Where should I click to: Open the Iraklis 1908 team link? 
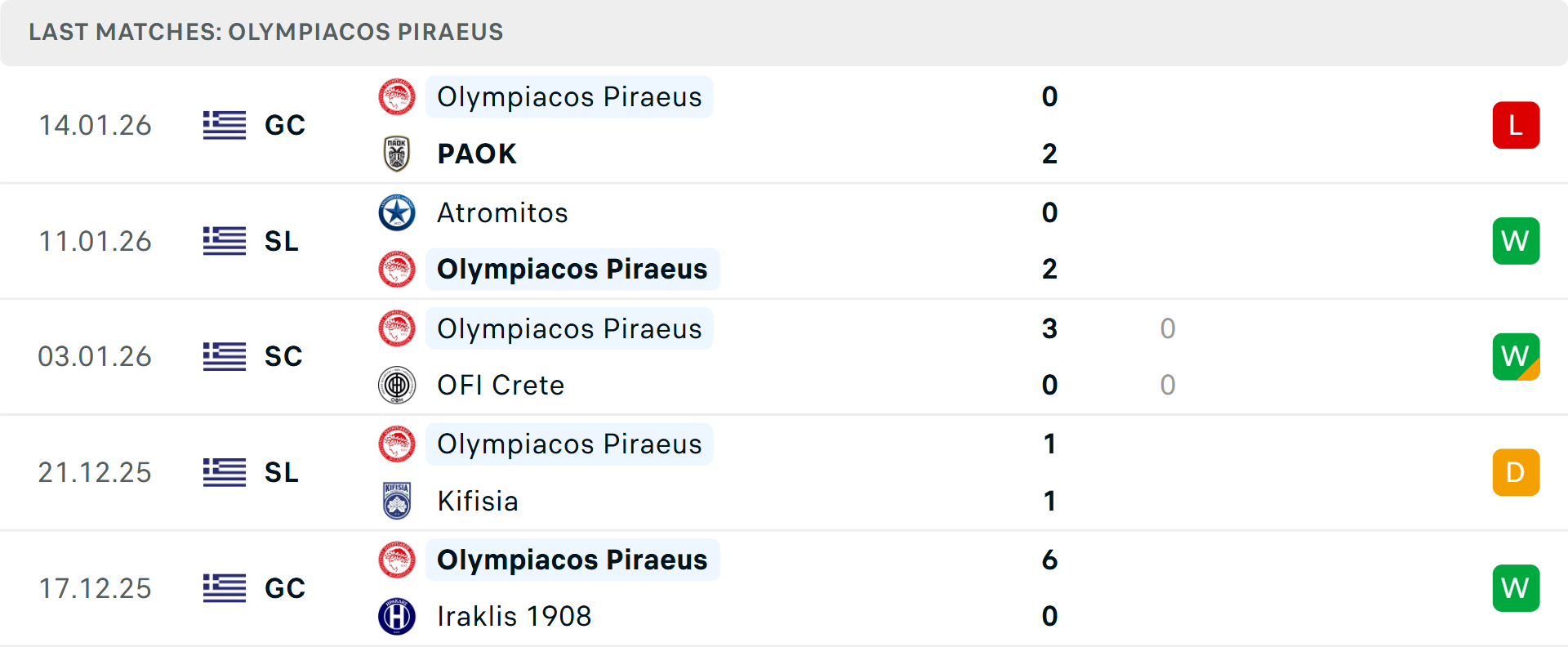pos(514,616)
